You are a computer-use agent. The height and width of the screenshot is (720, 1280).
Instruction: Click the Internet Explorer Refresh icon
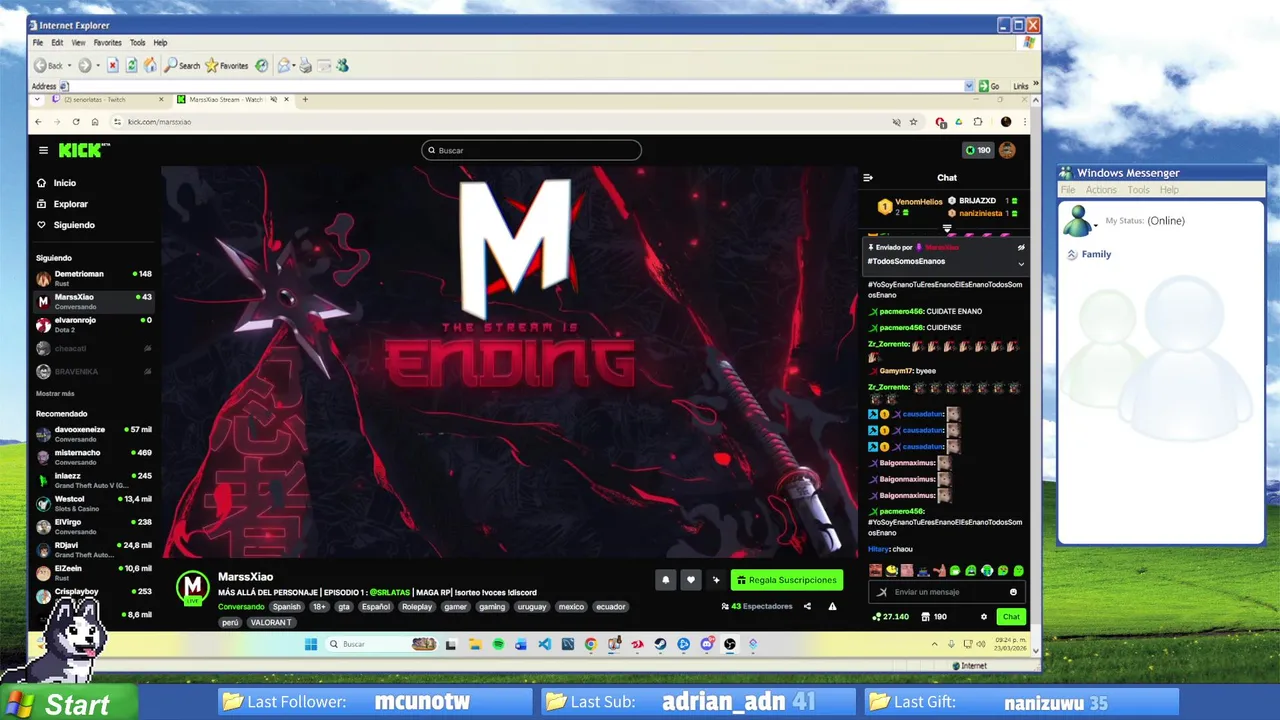[131, 65]
